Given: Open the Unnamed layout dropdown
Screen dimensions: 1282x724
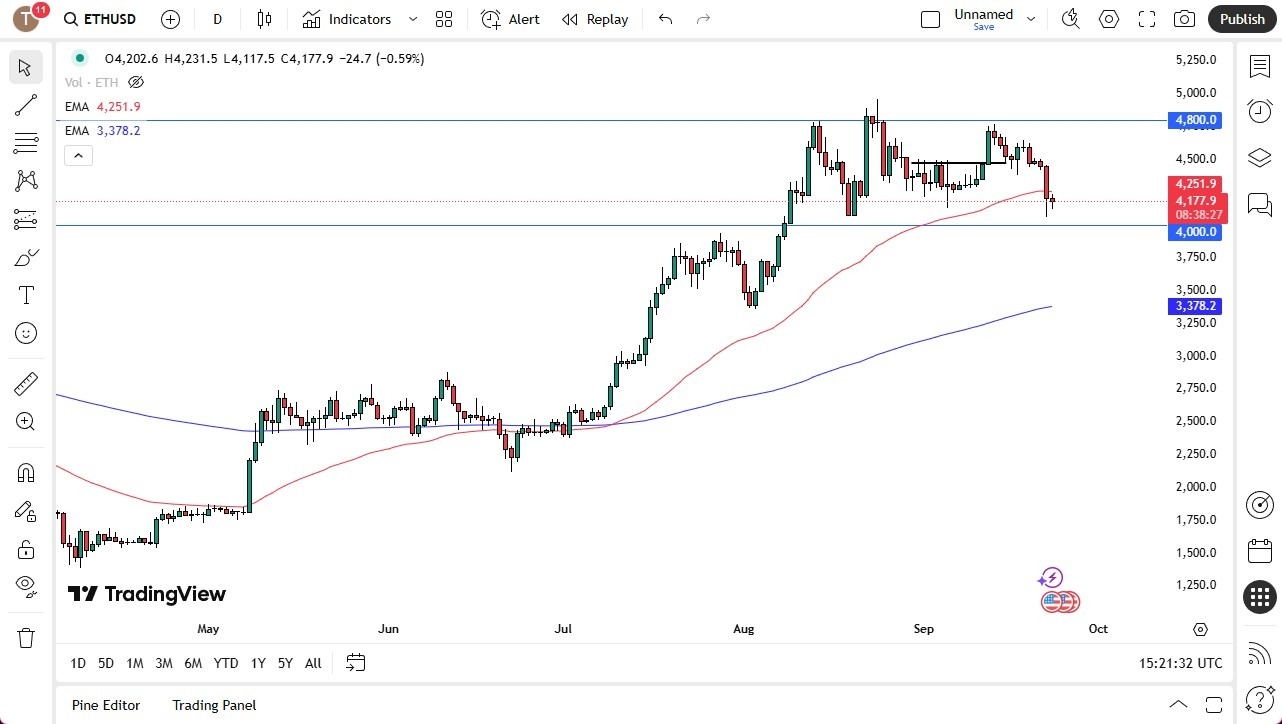Looking at the screenshot, I should pos(1030,19).
